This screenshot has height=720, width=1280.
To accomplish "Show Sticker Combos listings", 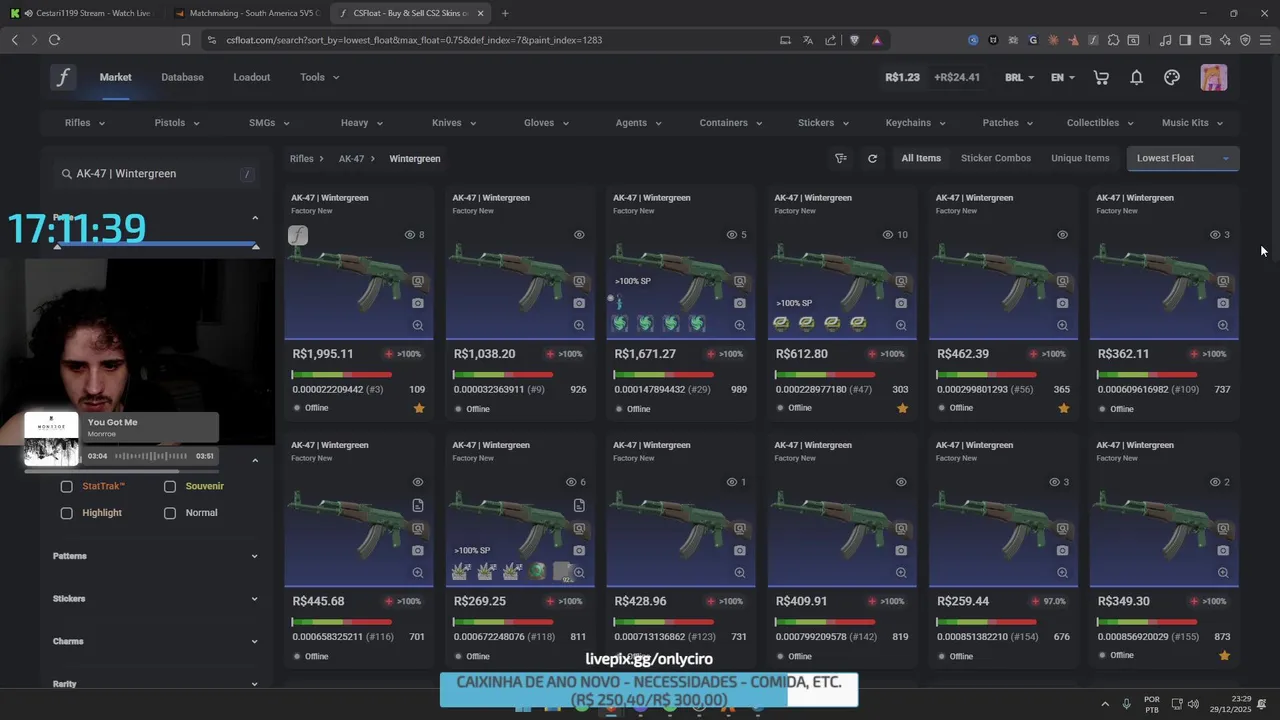I will [x=996, y=158].
